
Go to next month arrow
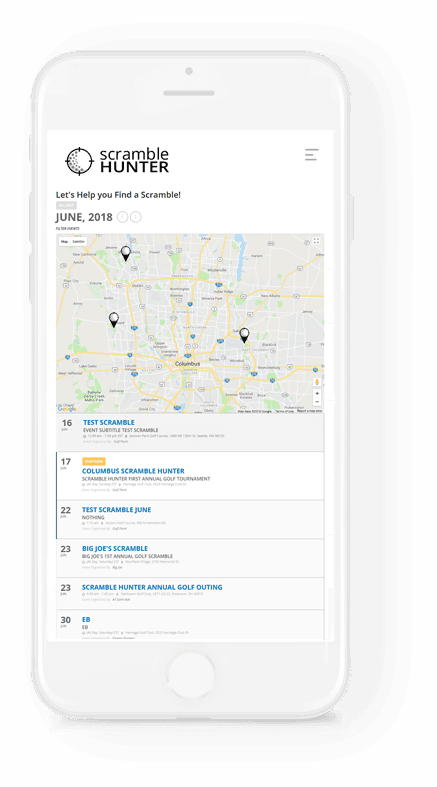click(x=135, y=217)
